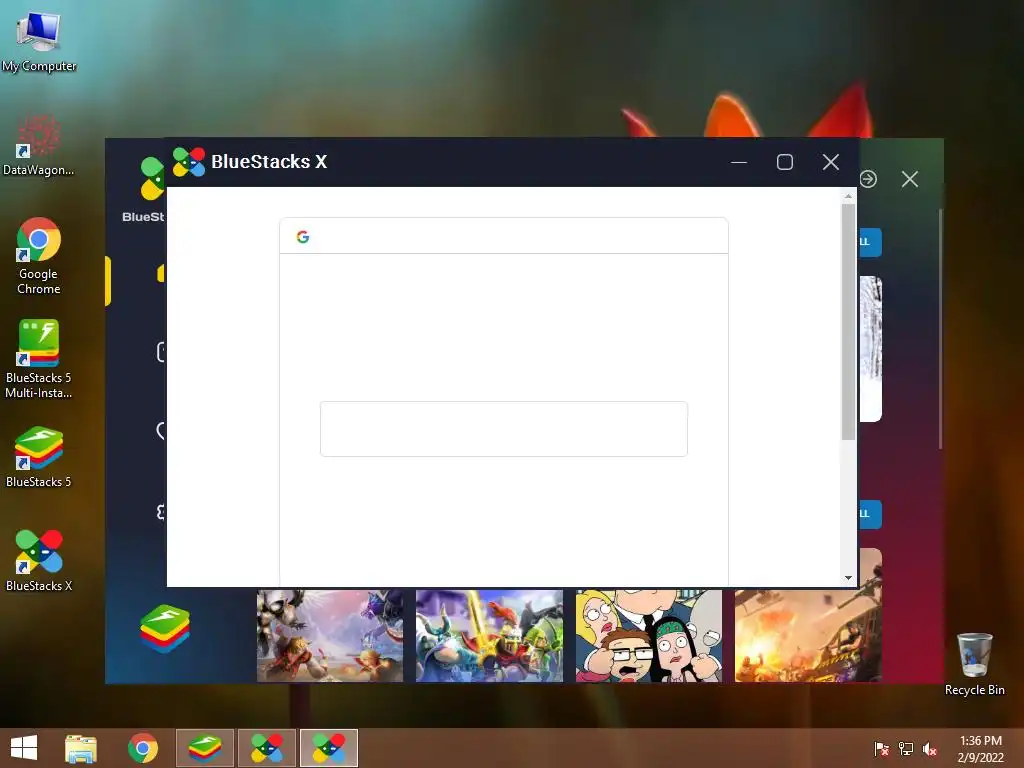
Task: Click the BlueStacks 5 launcher icon in background window
Action: point(165,628)
